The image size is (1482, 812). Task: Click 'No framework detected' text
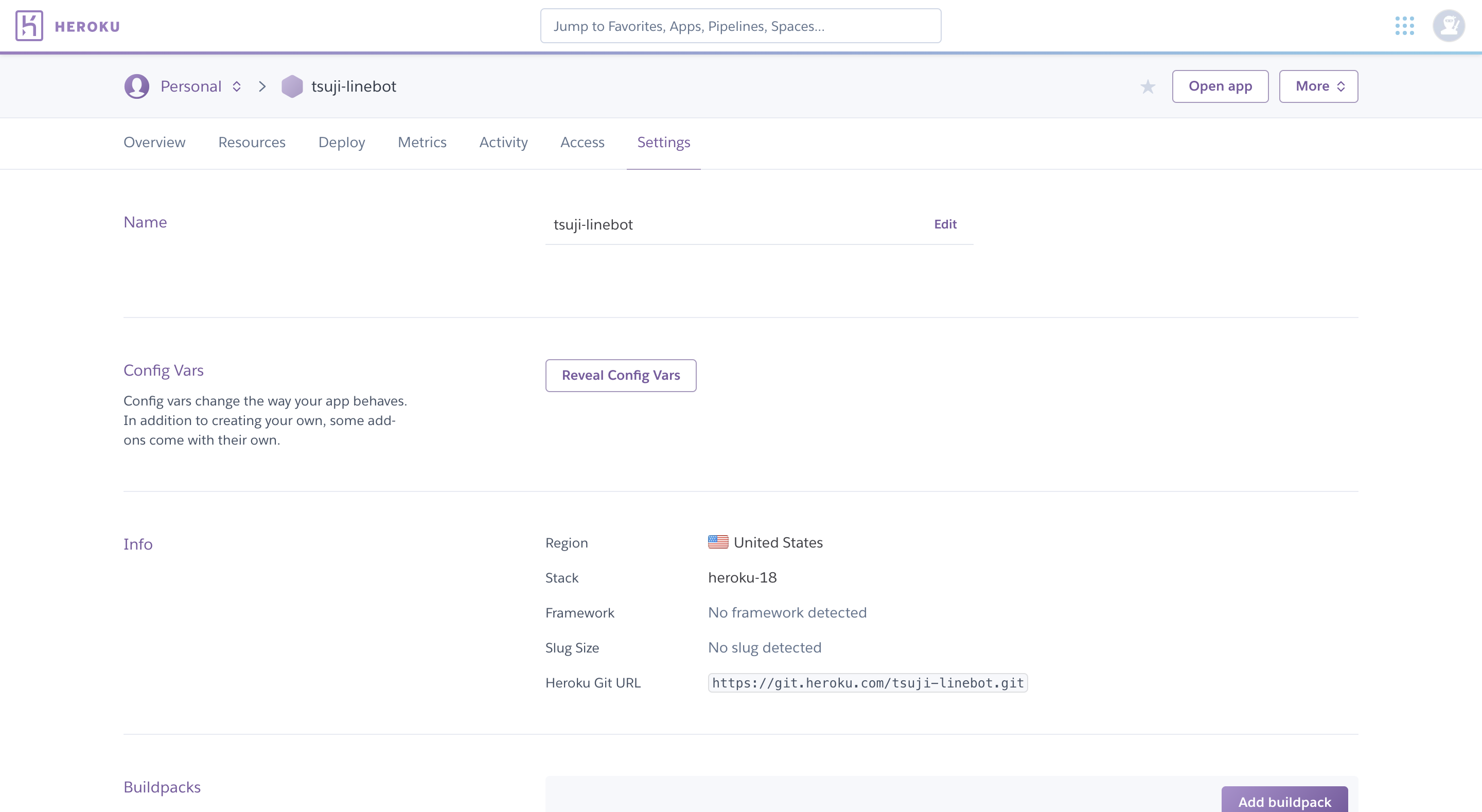pos(787,612)
